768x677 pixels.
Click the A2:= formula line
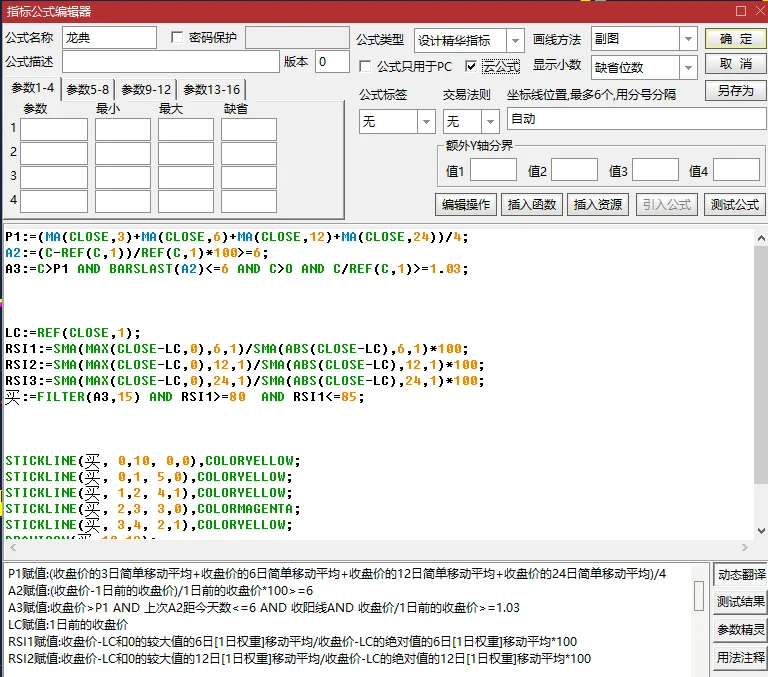(137, 253)
